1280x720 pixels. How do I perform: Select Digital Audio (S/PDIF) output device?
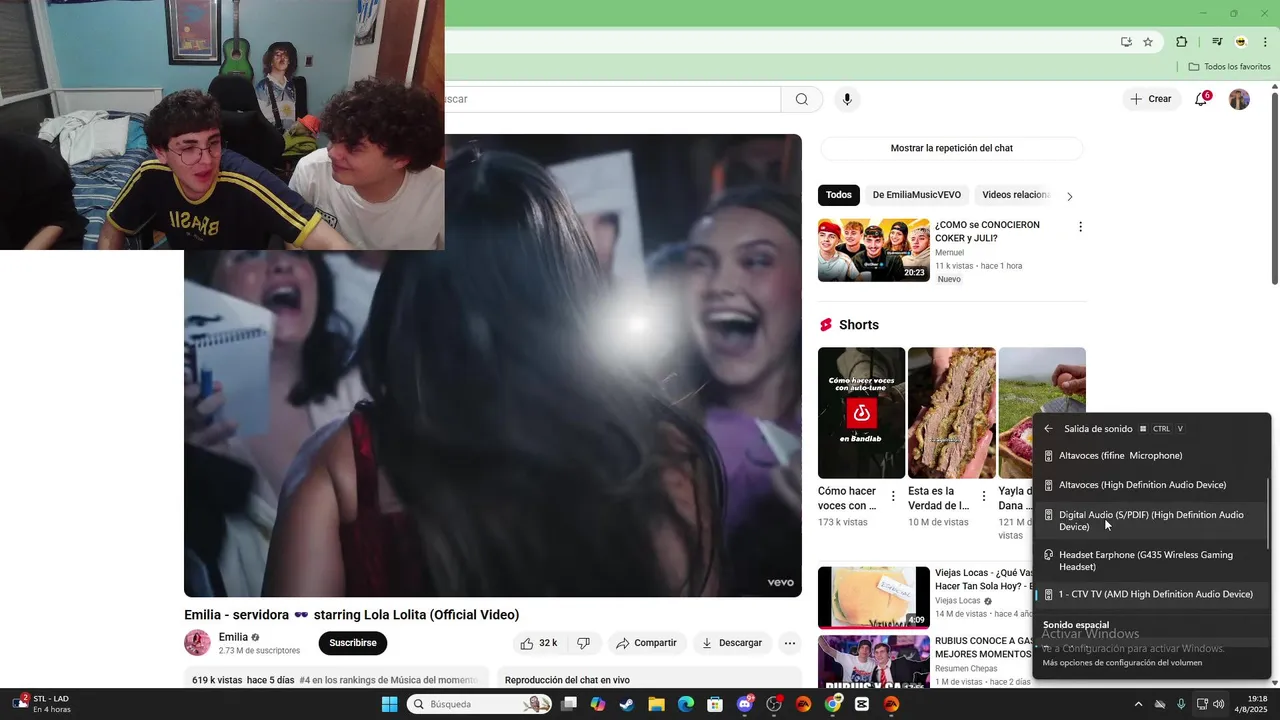(1150, 521)
